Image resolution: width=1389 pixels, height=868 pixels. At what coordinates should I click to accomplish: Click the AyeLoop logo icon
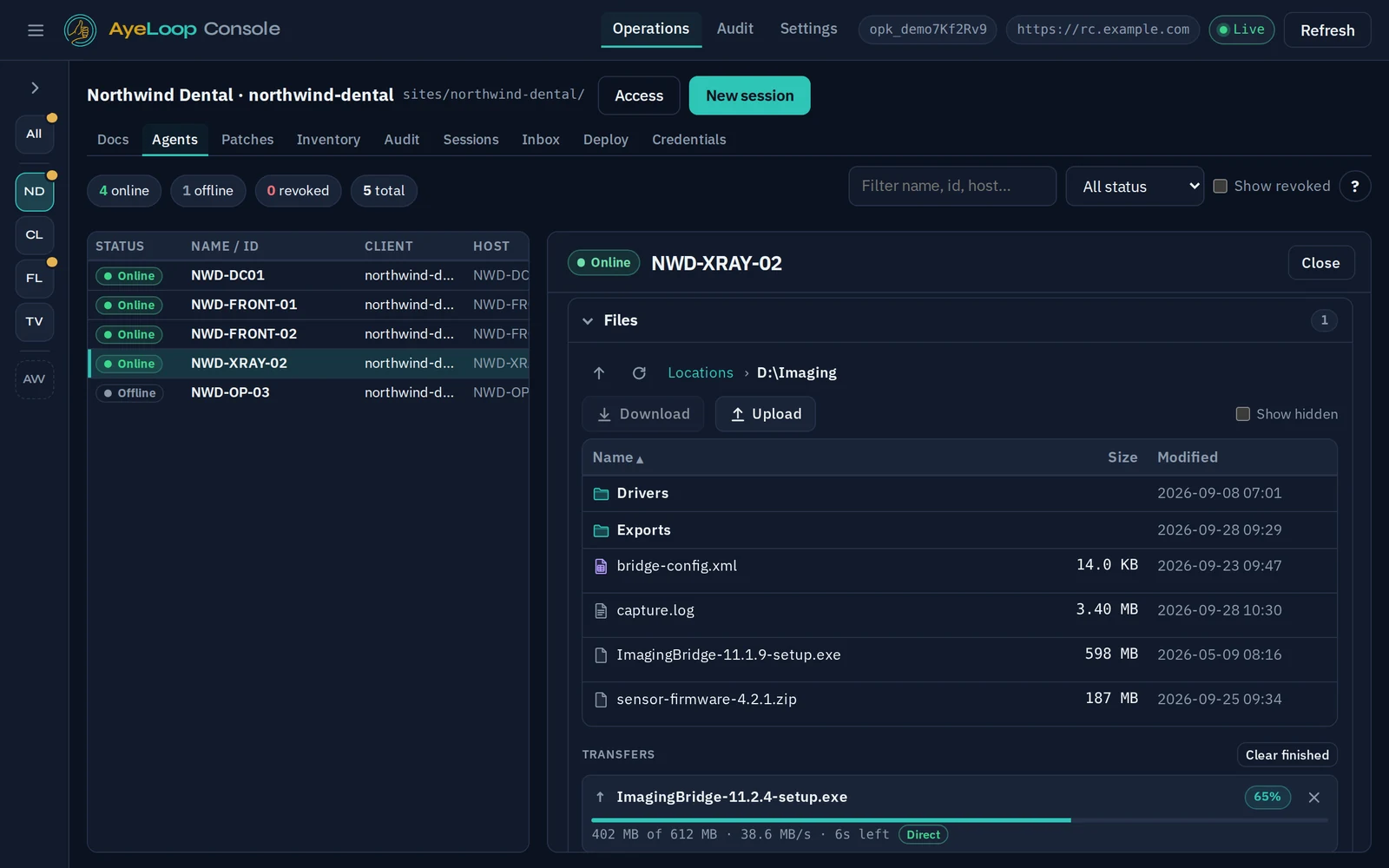pos(80,30)
